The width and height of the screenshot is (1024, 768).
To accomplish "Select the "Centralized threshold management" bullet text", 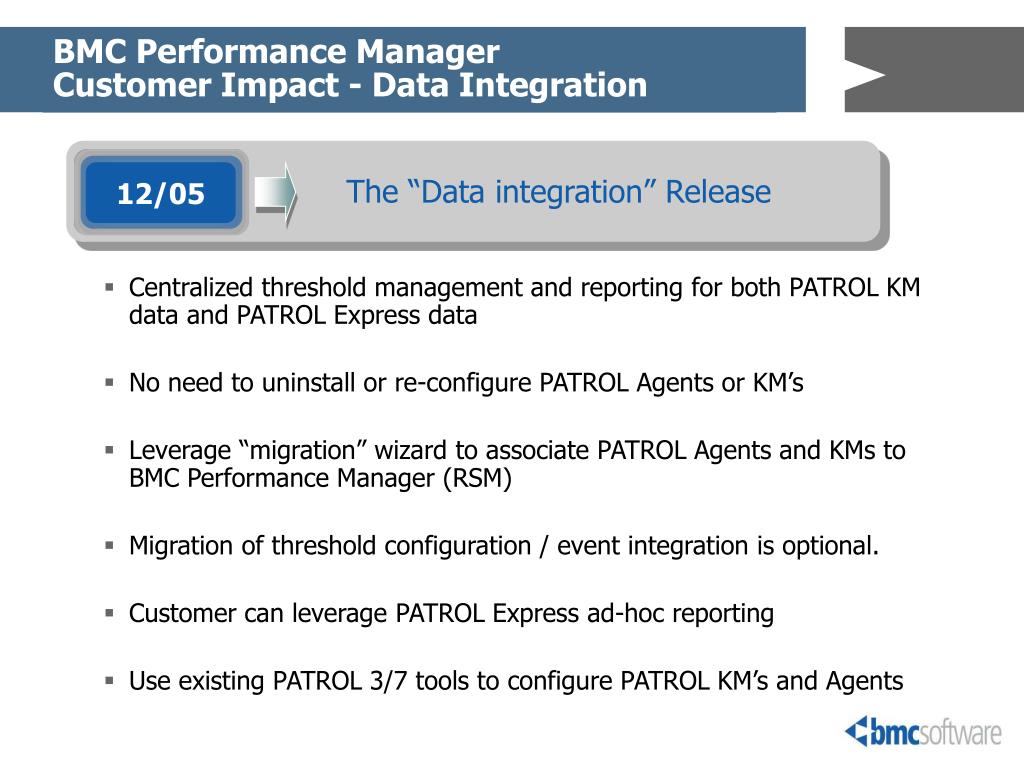I will 524,302.
